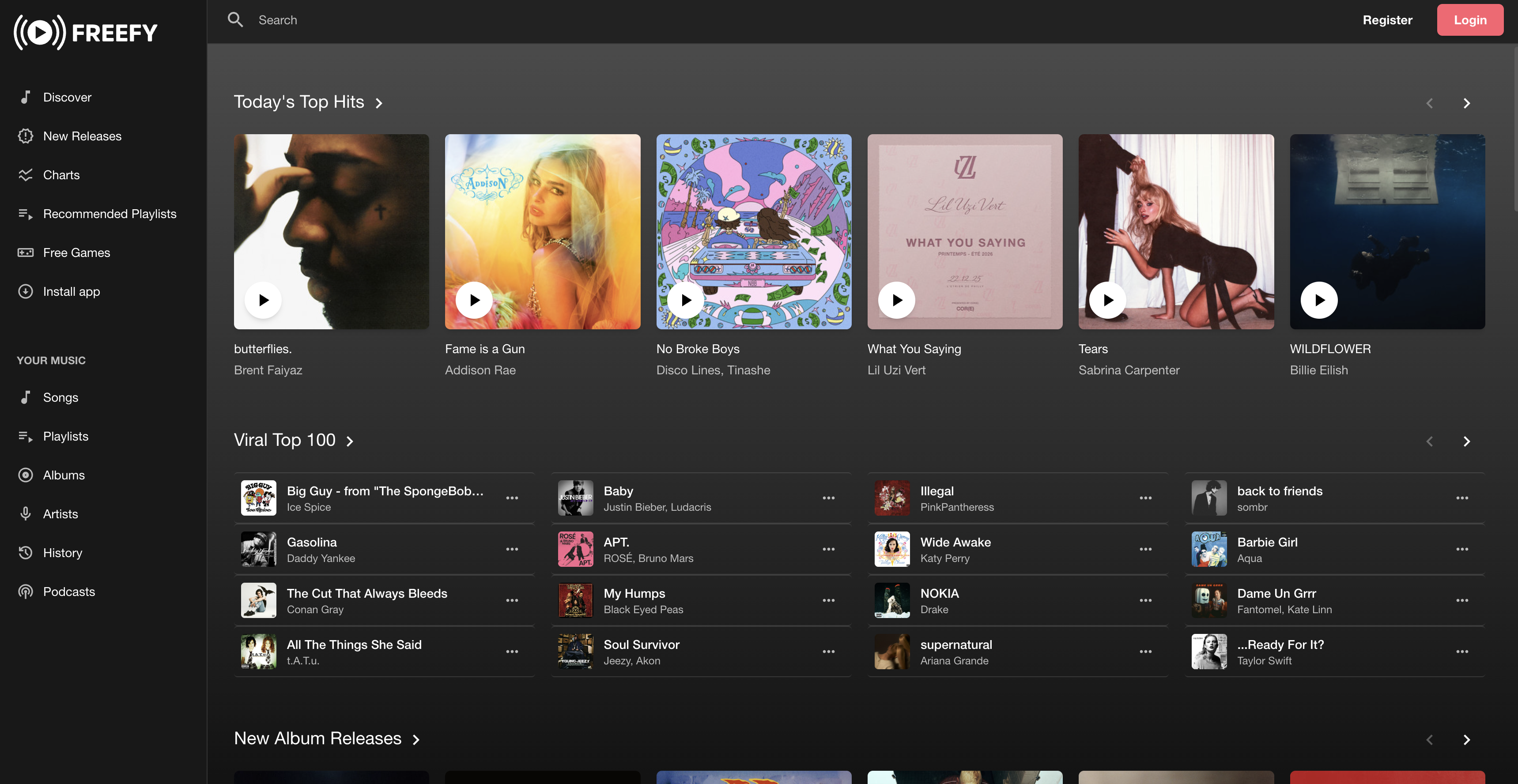Click the Songs music-note icon
Screen dimensions: 1518x784
(x=25, y=398)
